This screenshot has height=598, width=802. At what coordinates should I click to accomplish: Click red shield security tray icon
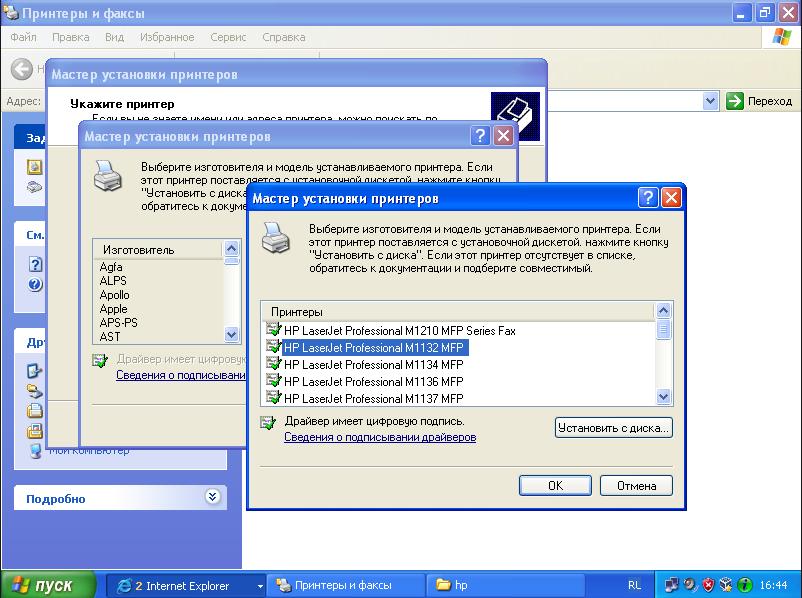(708, 585)
